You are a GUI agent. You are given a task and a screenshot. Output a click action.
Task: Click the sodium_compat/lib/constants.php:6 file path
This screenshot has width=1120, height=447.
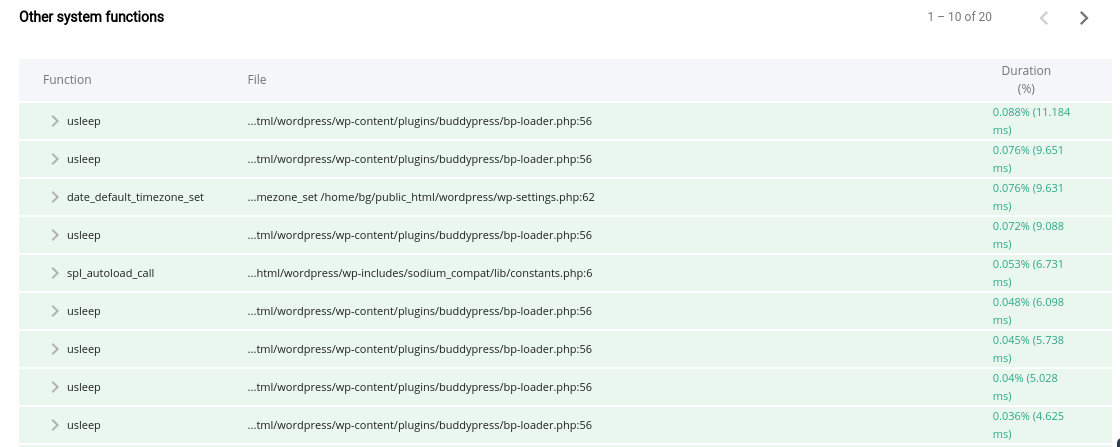420,273
